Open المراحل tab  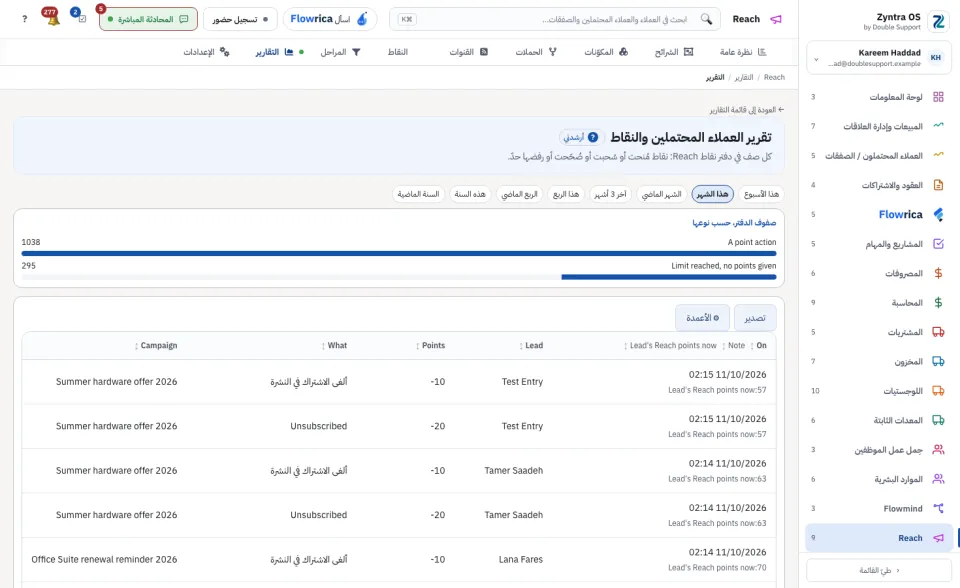point(340,52)
